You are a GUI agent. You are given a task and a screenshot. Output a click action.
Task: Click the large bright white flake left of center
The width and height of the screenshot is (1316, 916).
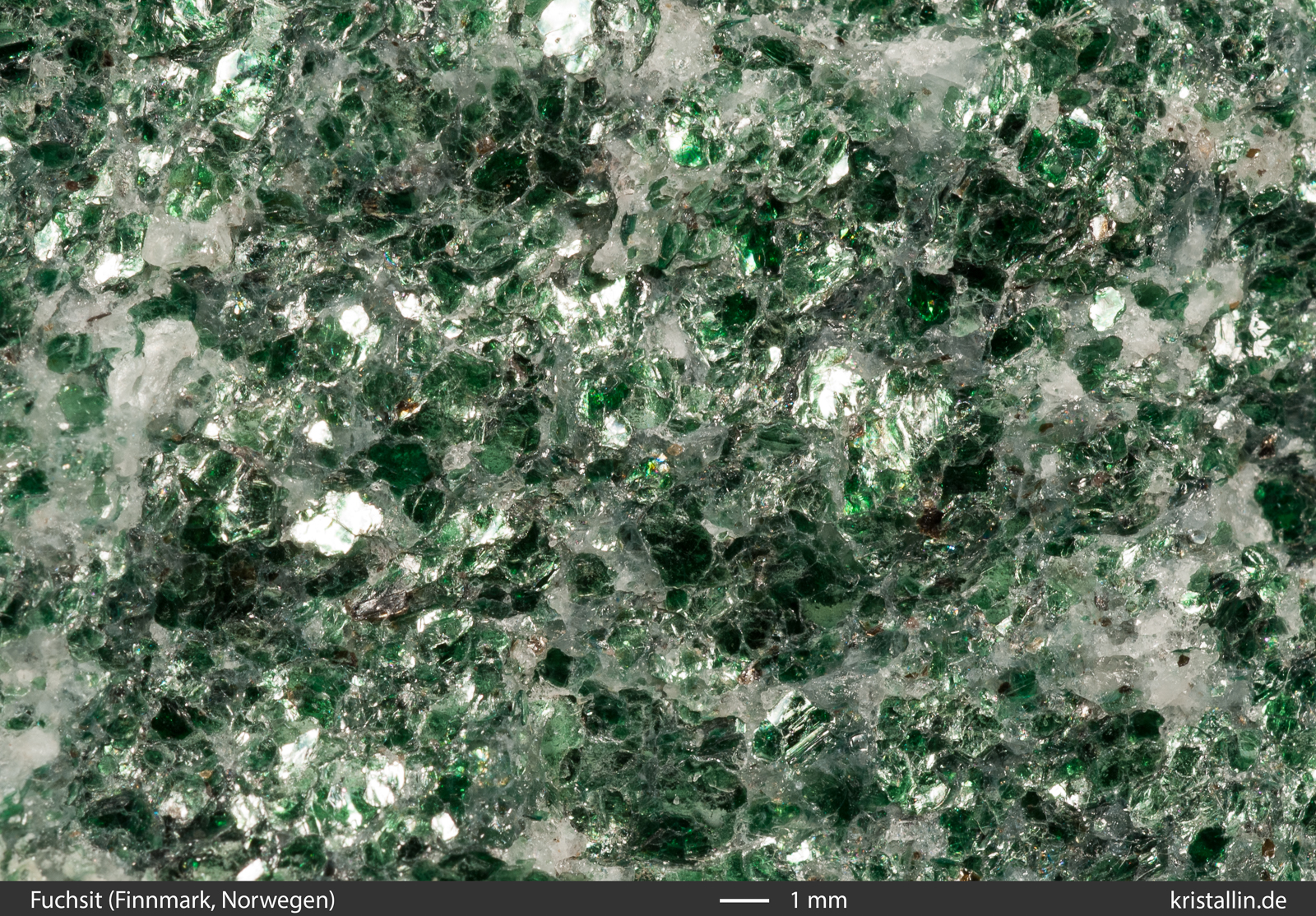pos(336,520)
